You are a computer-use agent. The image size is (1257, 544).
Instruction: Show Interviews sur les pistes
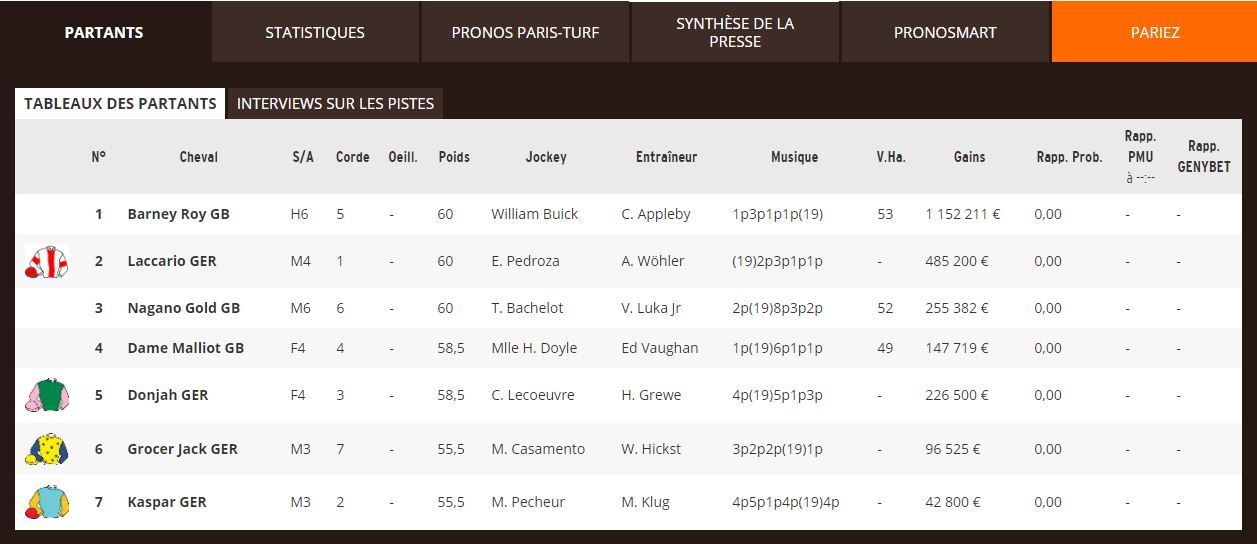pos(335,104)
